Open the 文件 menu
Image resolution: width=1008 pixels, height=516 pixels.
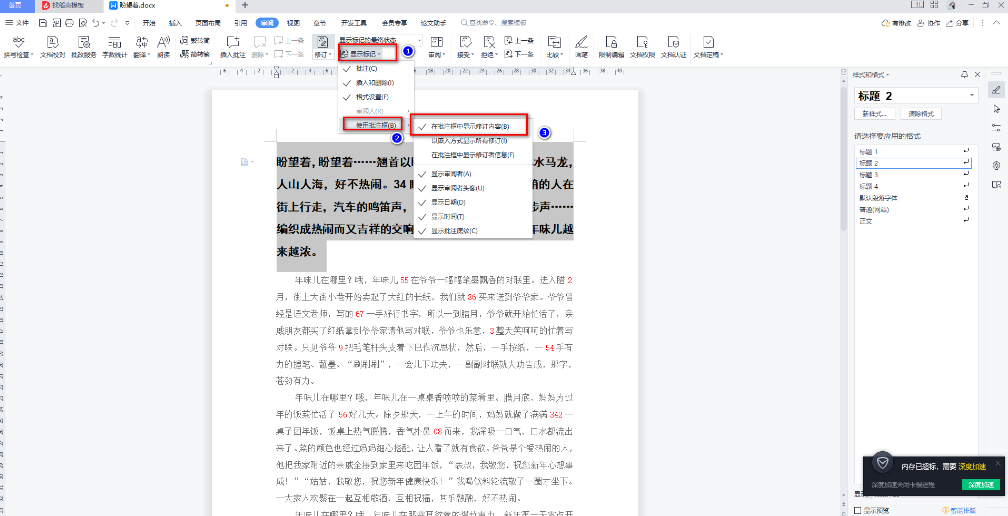tap(17, 22)
